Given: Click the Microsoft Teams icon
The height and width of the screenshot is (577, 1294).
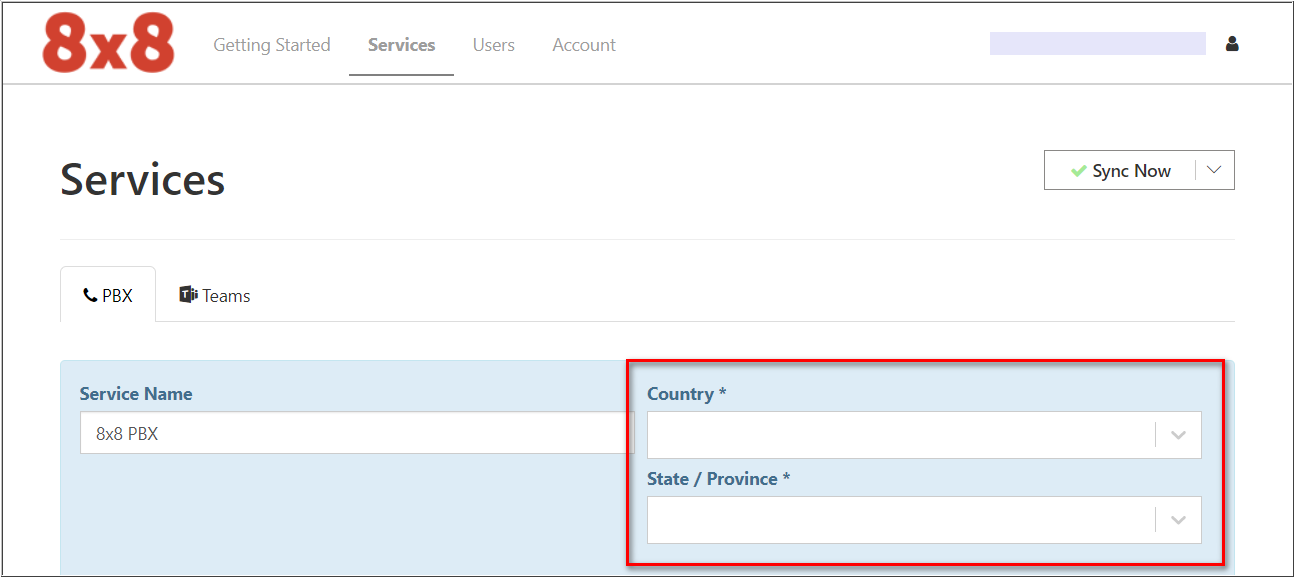Looking at the screenshot, I should [188, 295].
